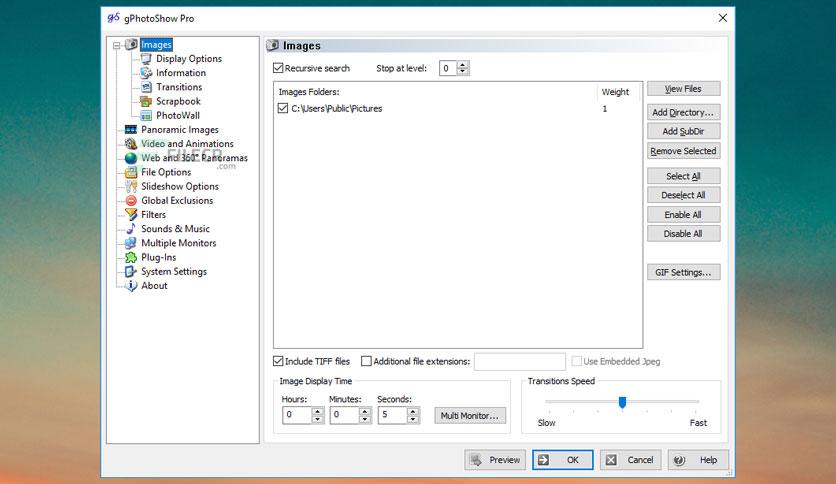Toggle Include TIFF files checkbox
This screenshot has height=484, width=836.
click(278, 361)
